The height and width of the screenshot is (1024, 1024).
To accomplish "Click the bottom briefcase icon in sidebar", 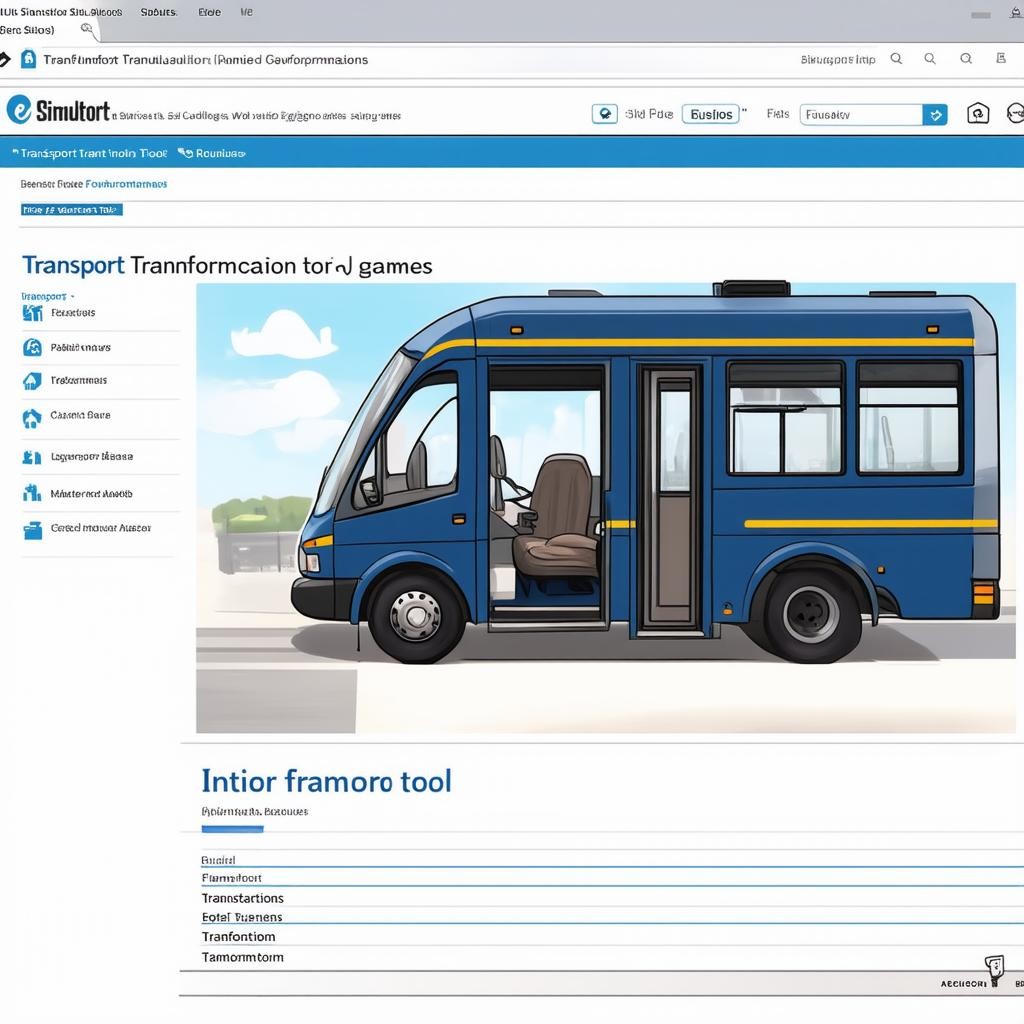I will click(x=32, y=530).
